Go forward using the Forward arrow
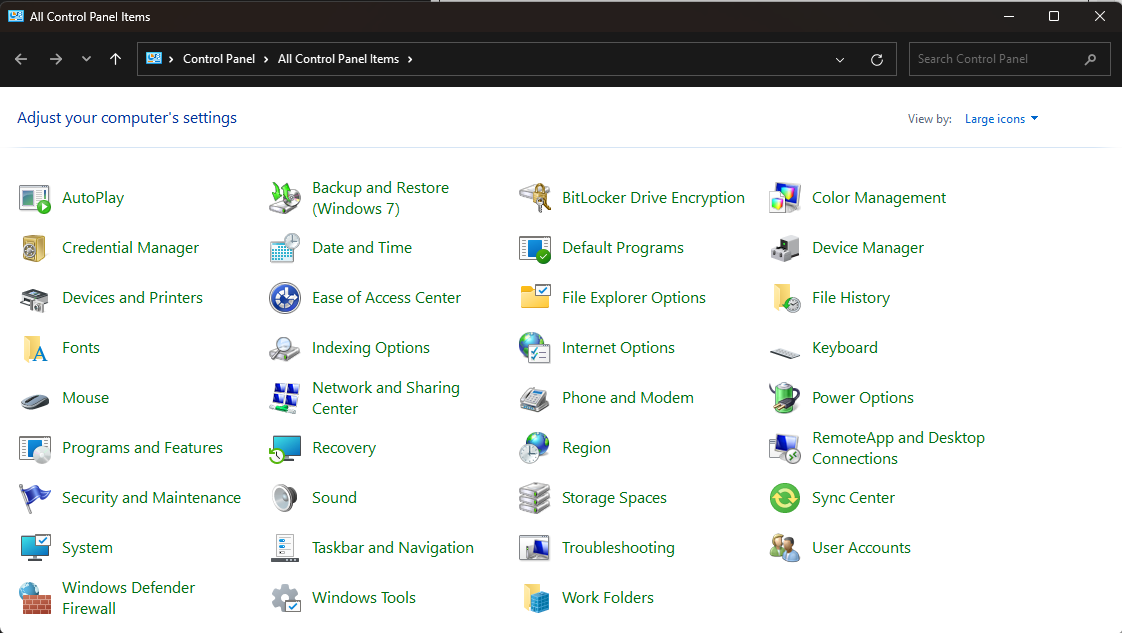The height and width of the screenshot is (633, 1122). coord(56,59)
